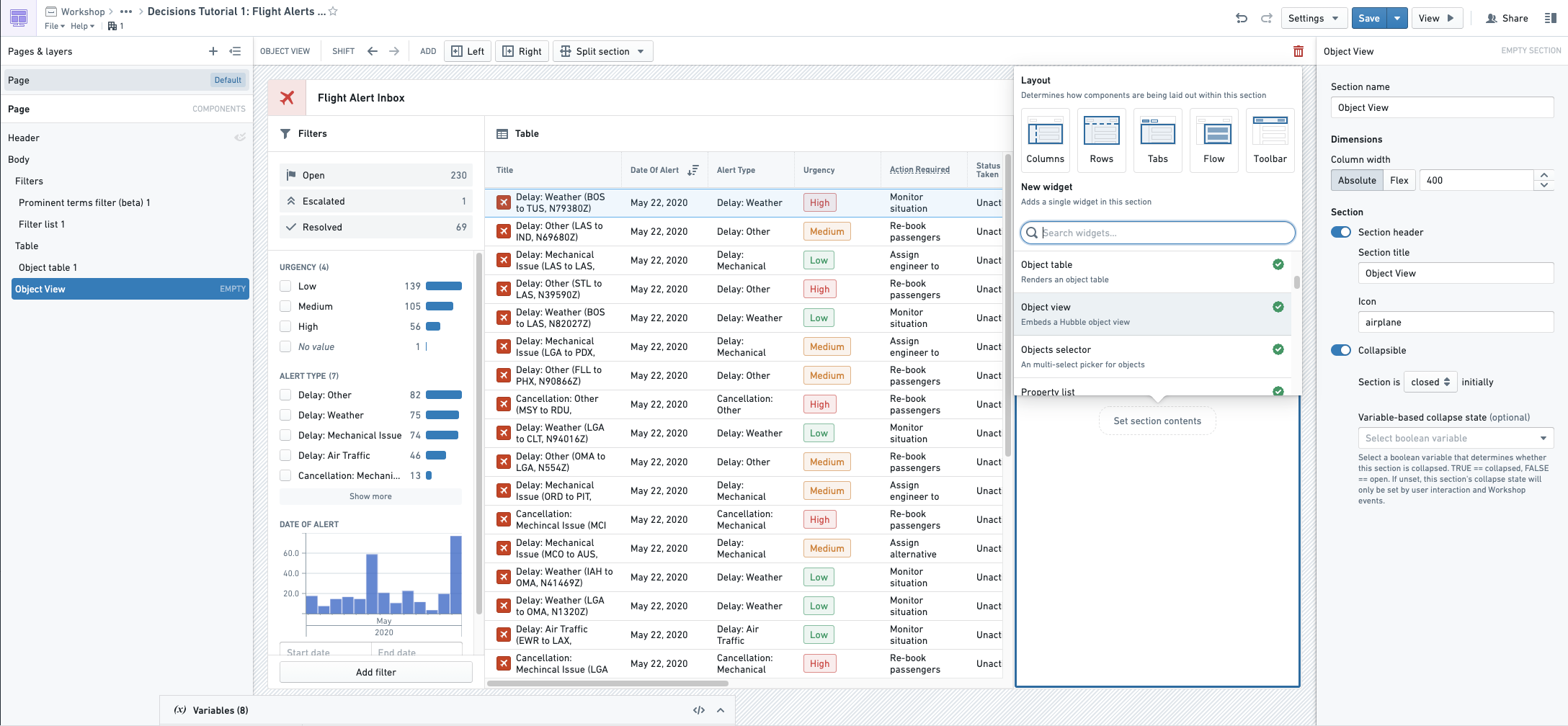1568x726 pixels.
Task: Choose the Toolbar layout icon
Action: pyautogui.click(x=1270, y=140)
